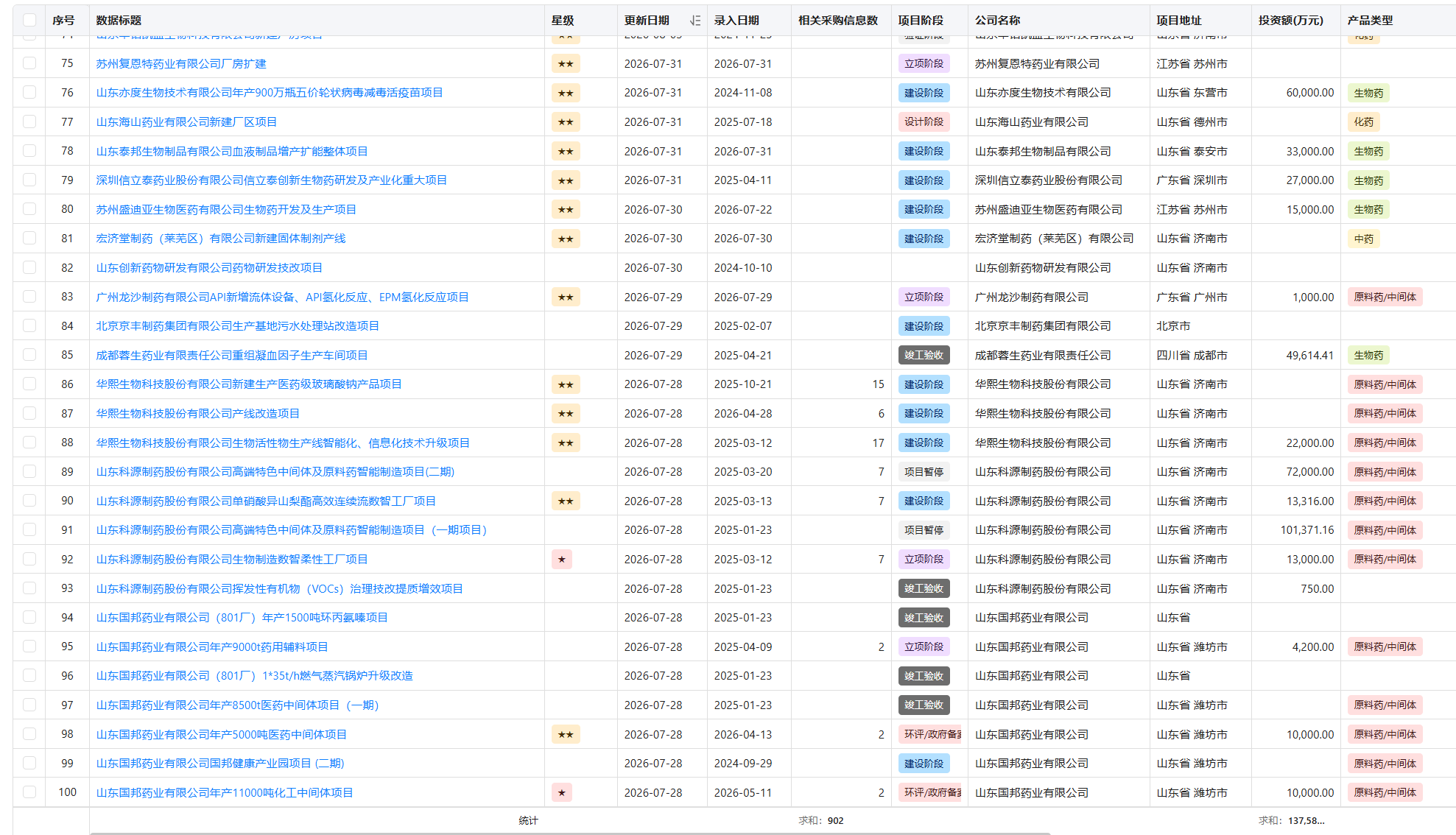Open 山东海山药业有限公司新建厂区项目 link

(x=186, y=122)
